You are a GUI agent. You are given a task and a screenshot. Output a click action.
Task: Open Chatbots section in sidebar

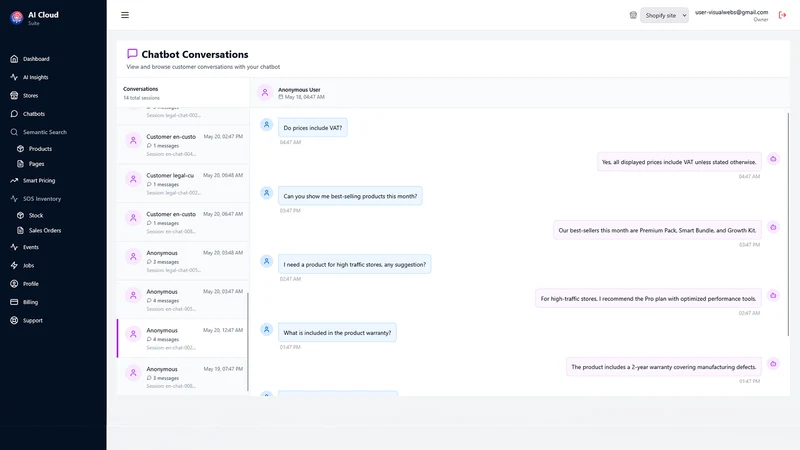pyautogui.click(x=34, y=114)
